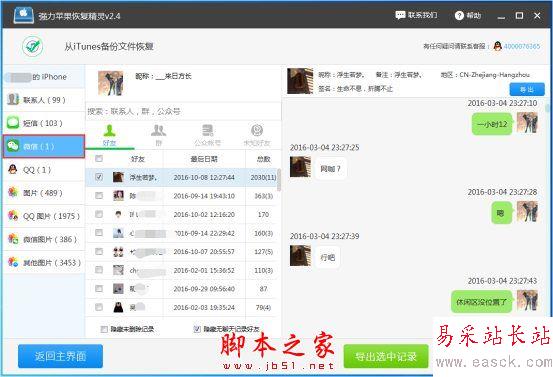Screen dimensions: 553x377
Task: Click 返回主界面 button
Action: coord(60,356)
